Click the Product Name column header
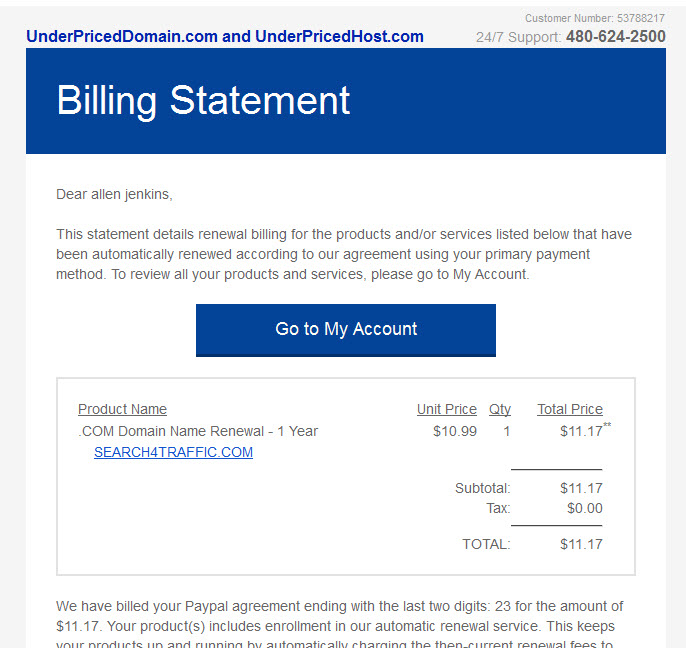 coord(122,409)
